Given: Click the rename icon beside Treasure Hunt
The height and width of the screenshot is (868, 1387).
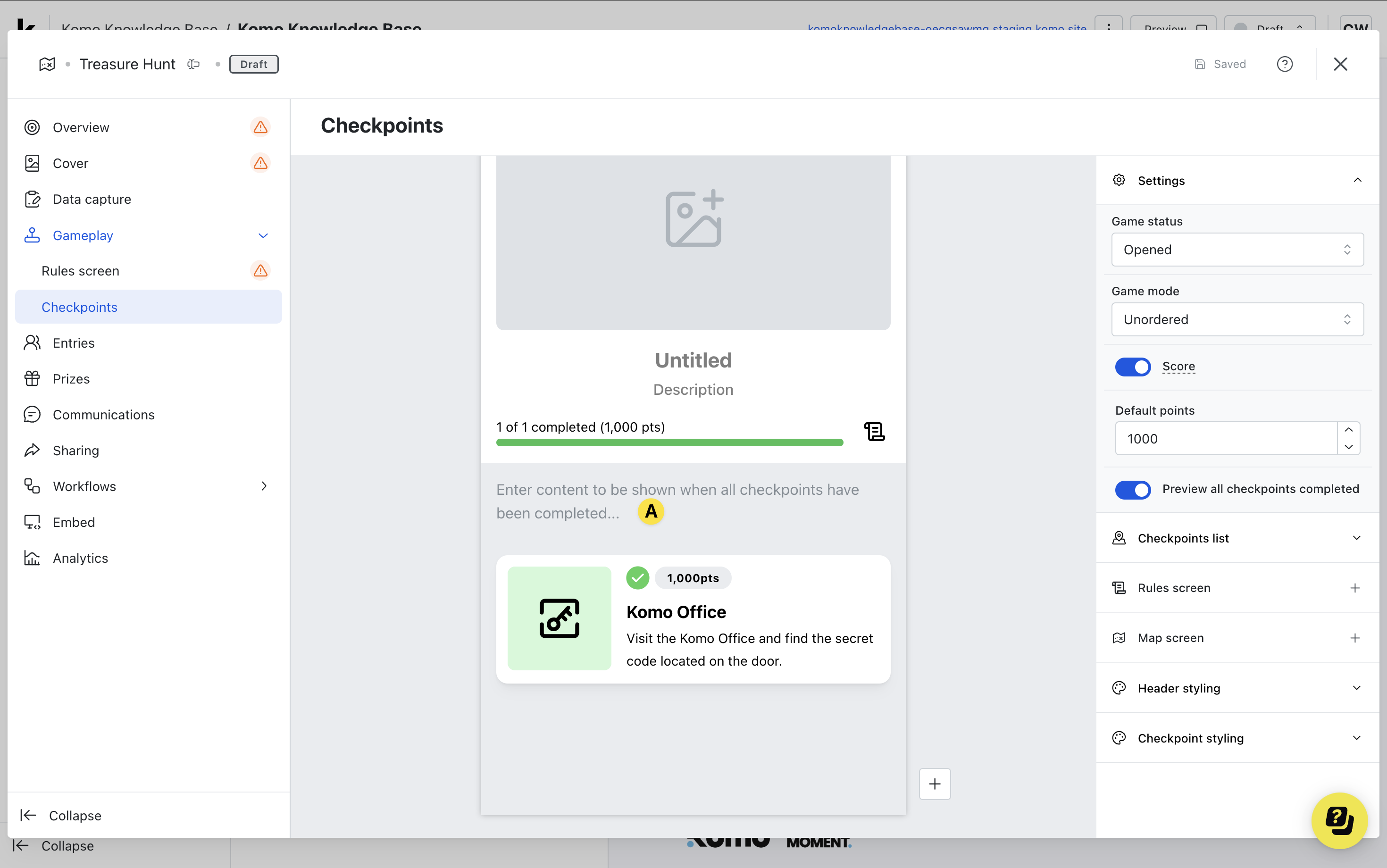Looking at the screenshot, I should point(193,64).
